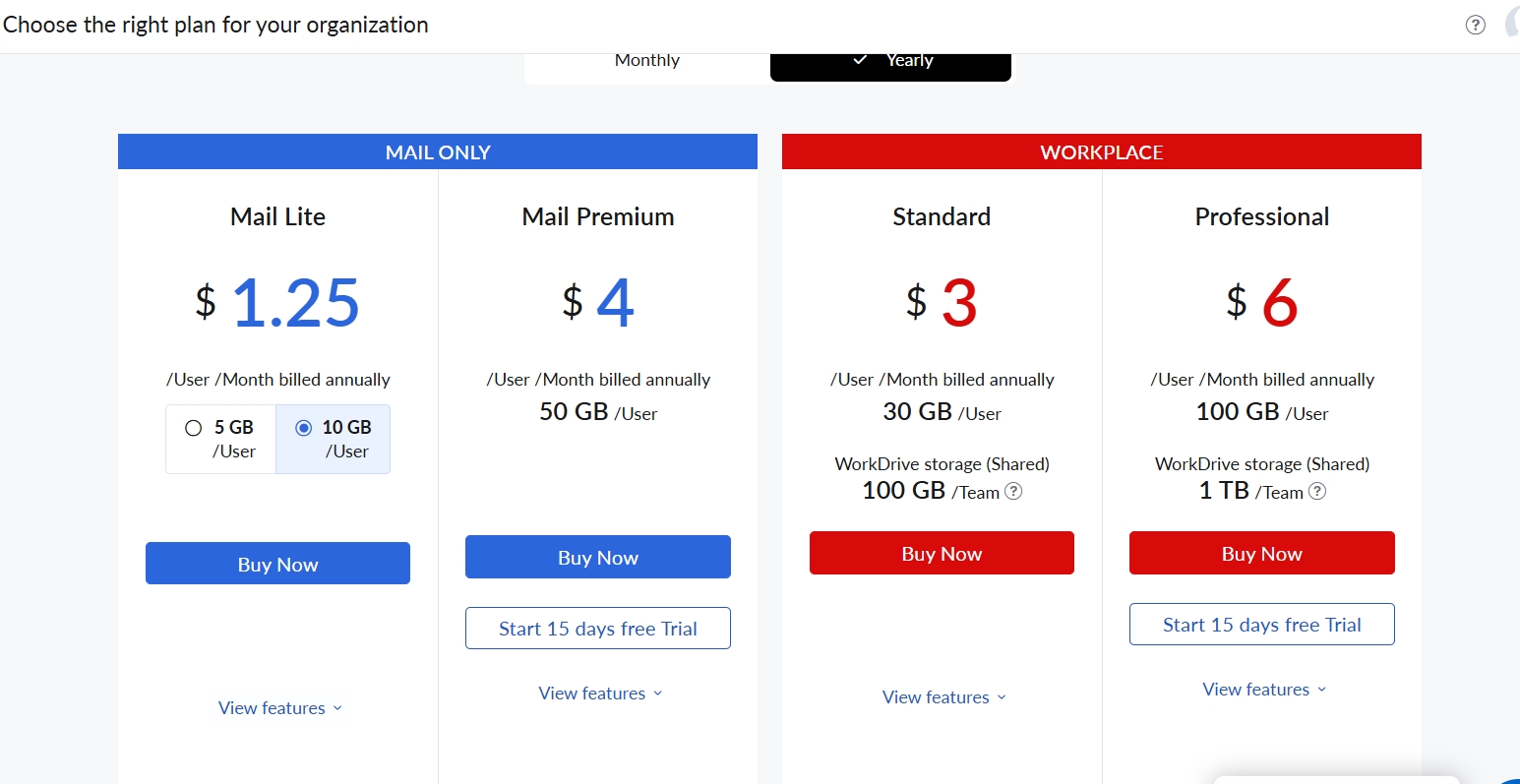The width and height of the screenshot is (1520, 784).
Task: Expand View features under Professional plan
Action: click(x=1263, y=690)
